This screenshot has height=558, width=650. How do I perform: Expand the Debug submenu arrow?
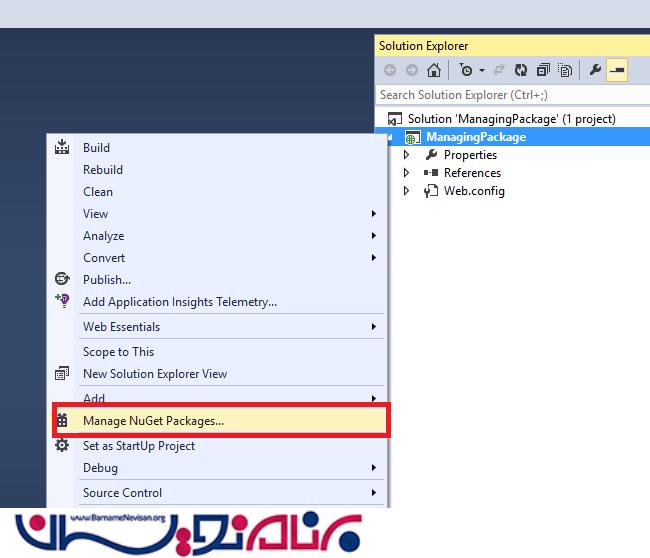(x=374, y=468)
